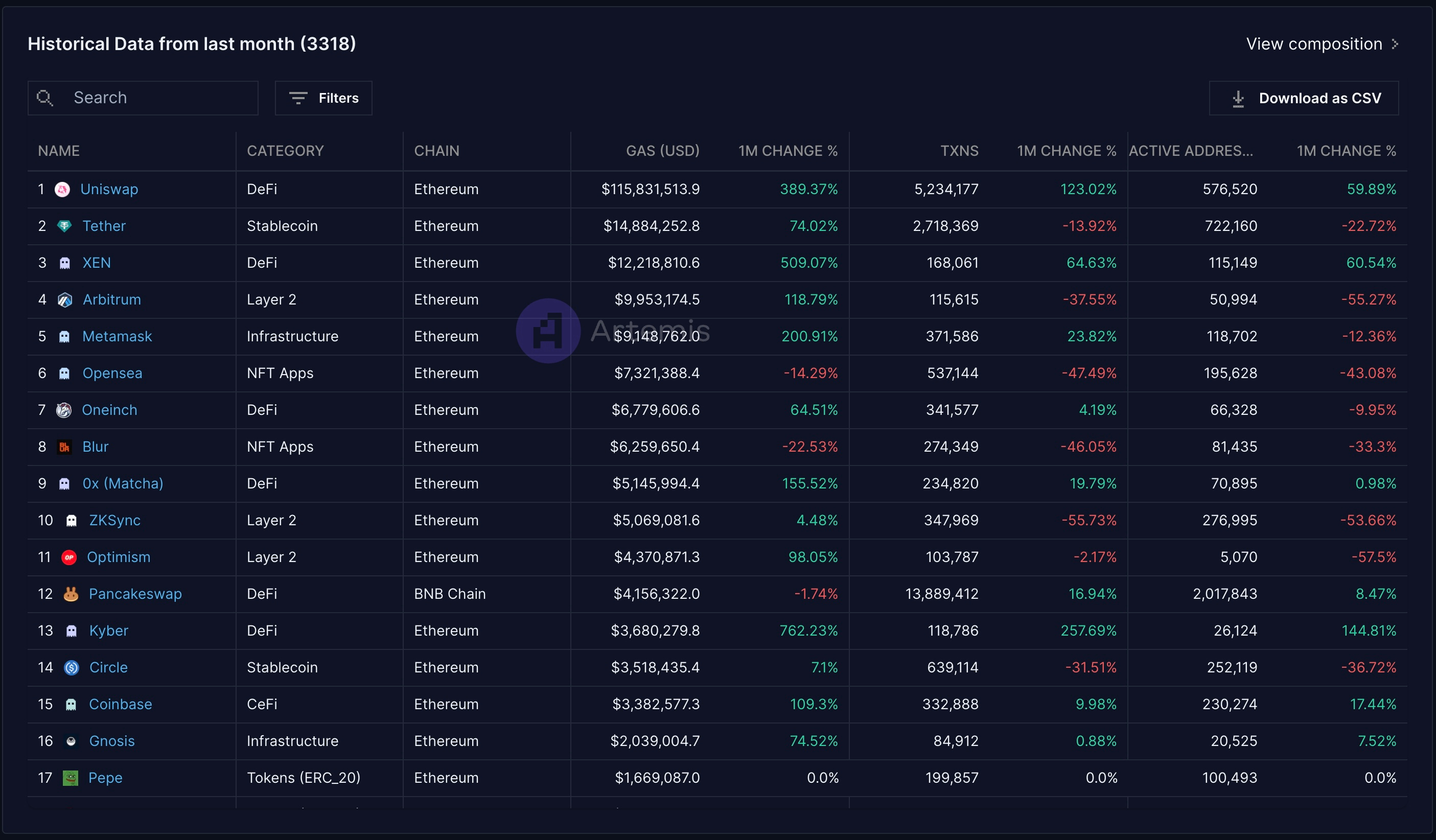The image size is (1436, 840).
Task: Focus the Search input field
Action: [143, 98]
